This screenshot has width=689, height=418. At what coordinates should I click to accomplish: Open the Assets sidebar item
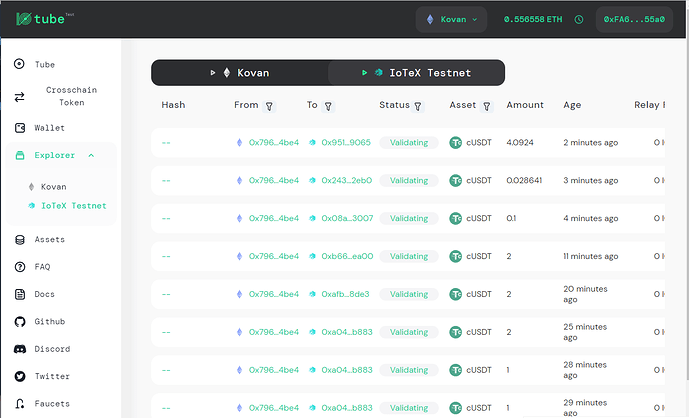click(x=50, y=240)
